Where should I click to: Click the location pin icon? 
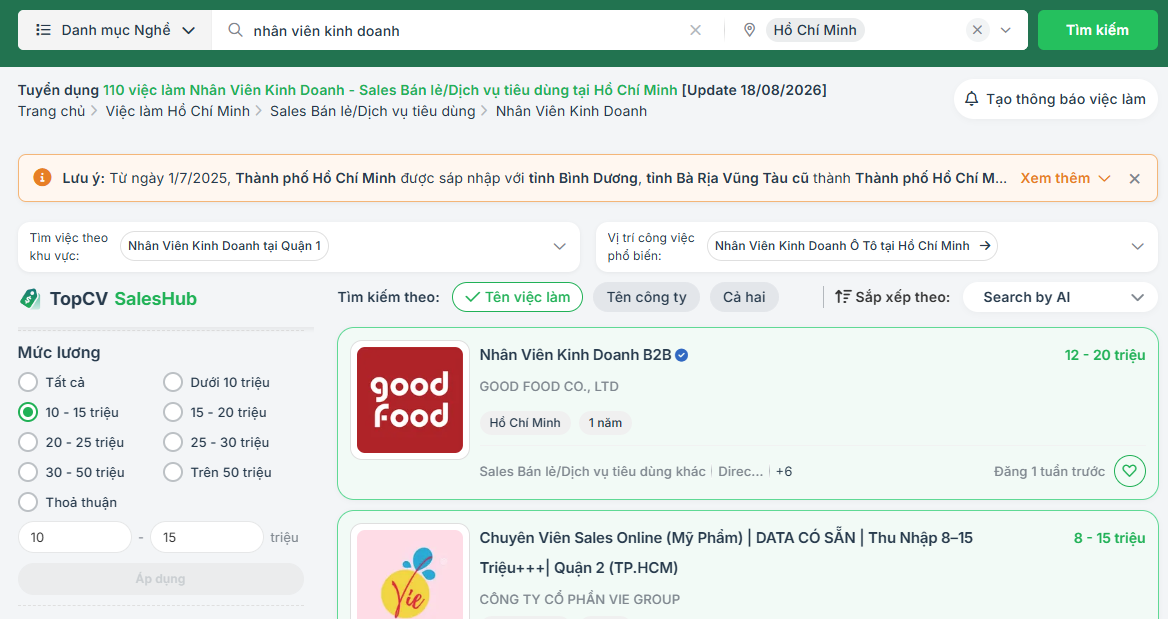point(749,31)
